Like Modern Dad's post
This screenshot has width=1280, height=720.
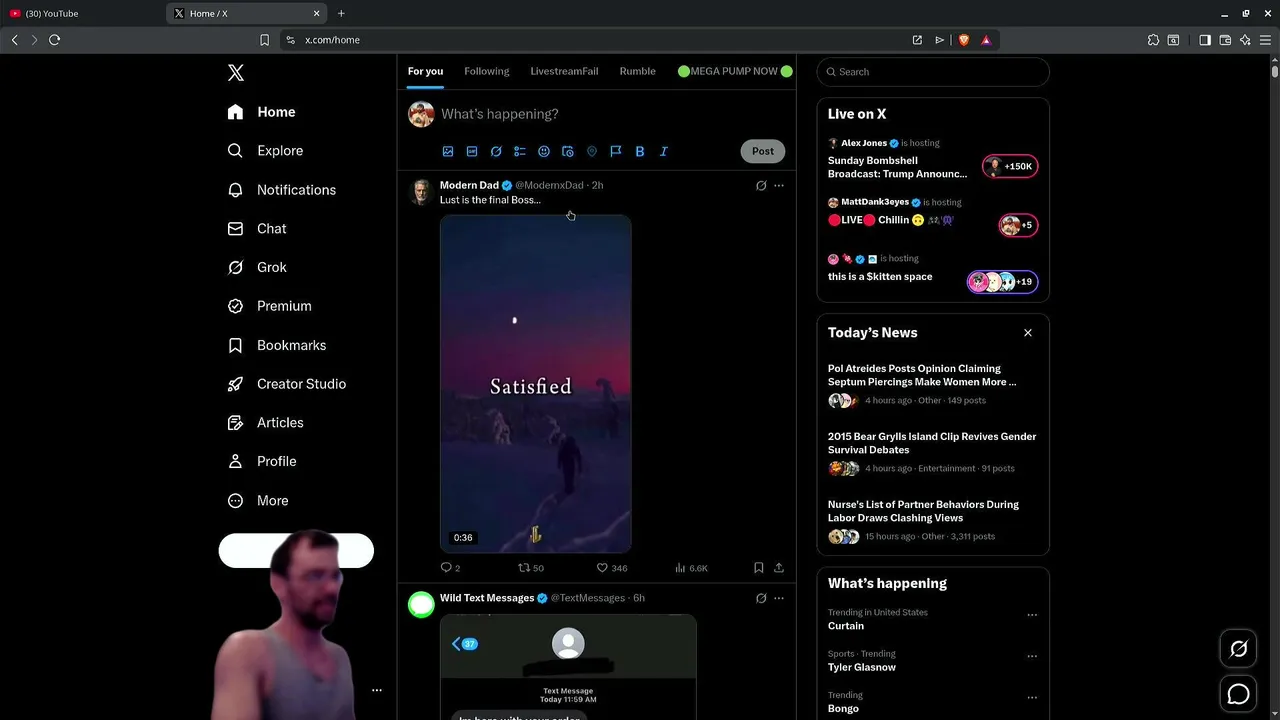(611, 568)
